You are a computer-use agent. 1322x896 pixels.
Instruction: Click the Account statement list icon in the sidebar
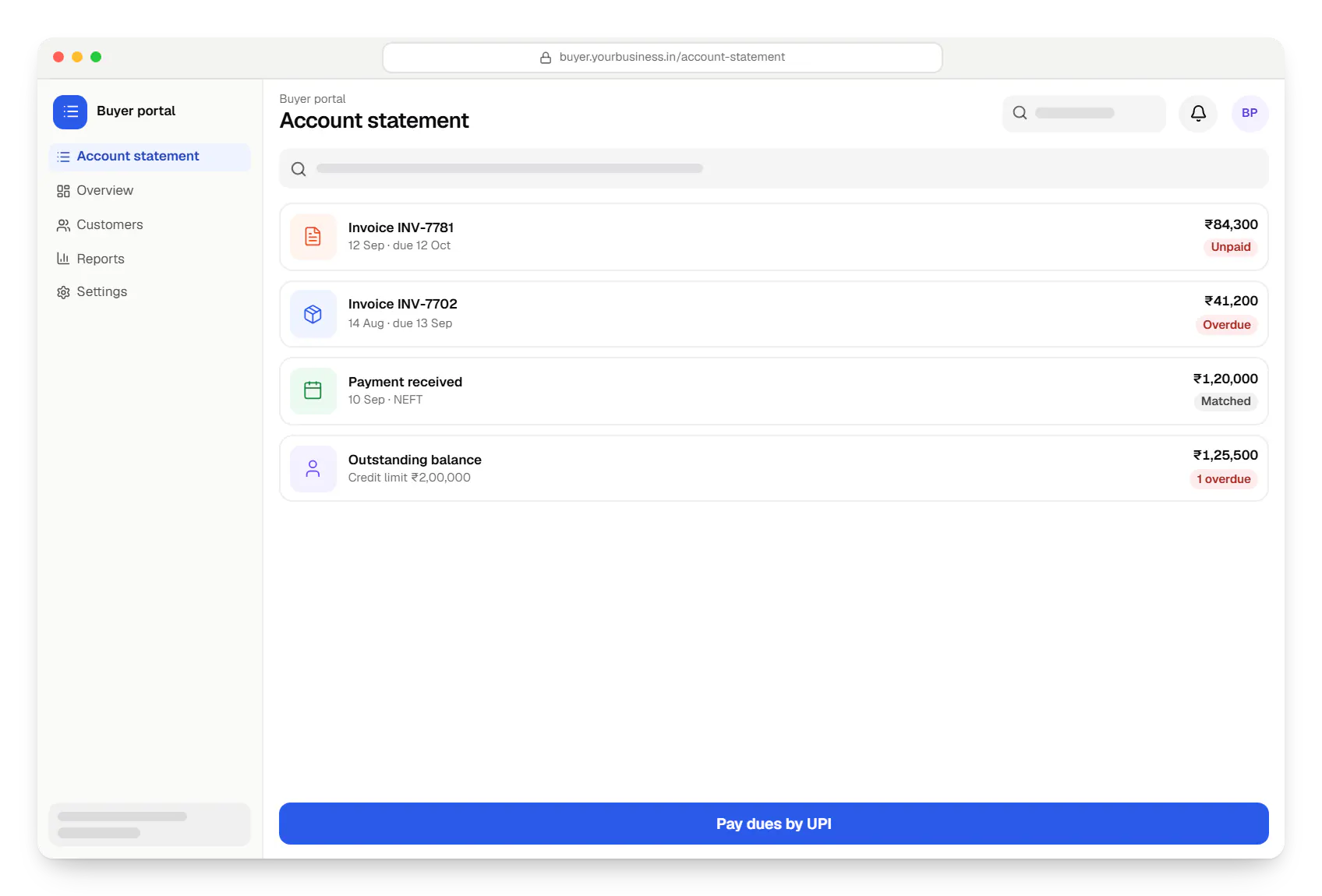click(63, 157)
